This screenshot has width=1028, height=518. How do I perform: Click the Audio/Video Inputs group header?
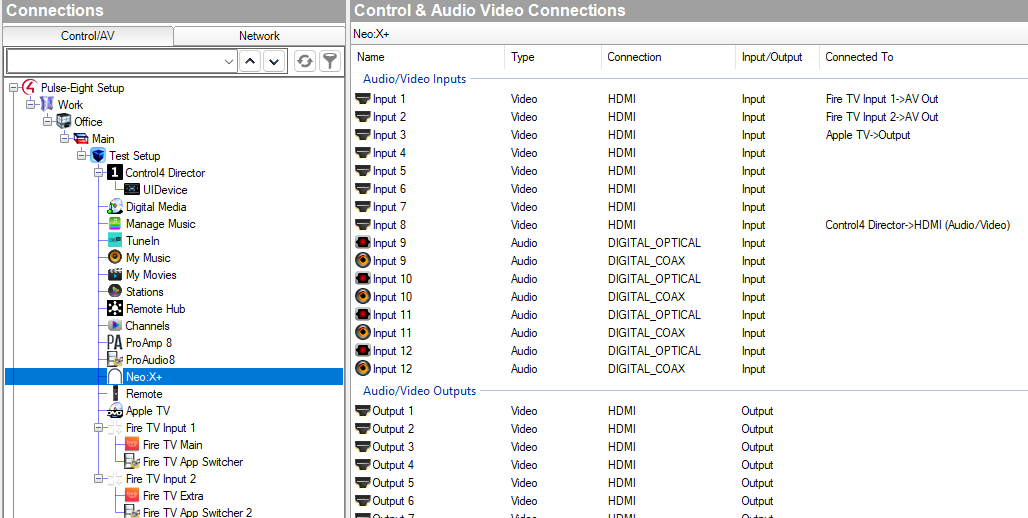pos(414,79)
